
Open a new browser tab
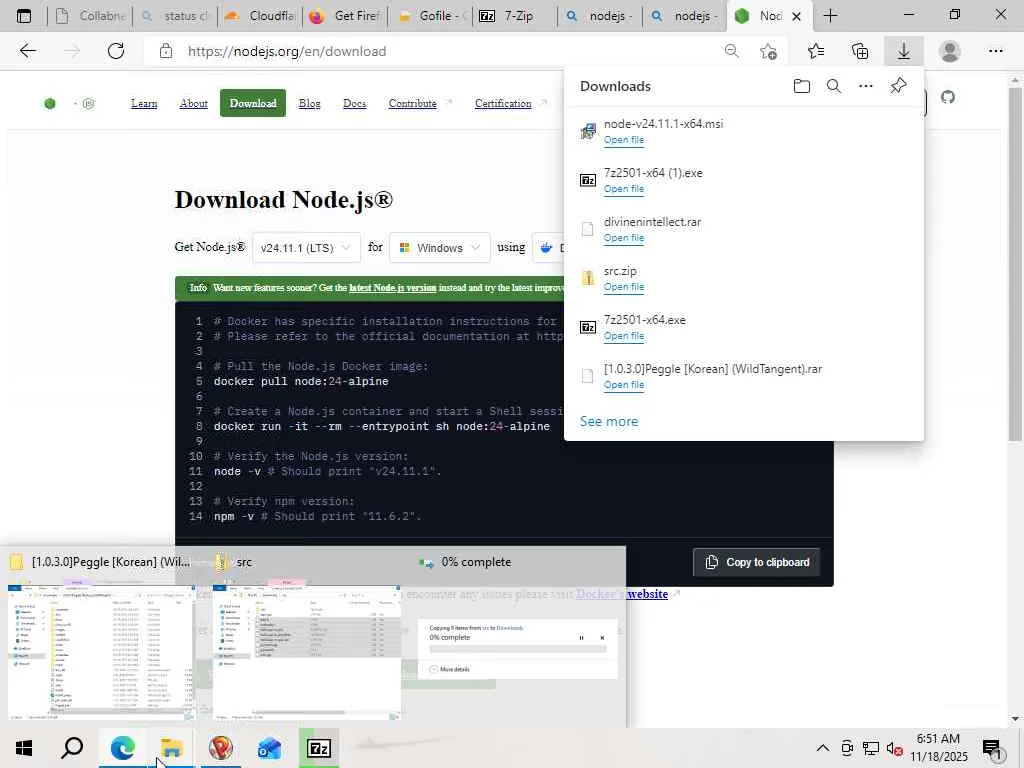830,16
